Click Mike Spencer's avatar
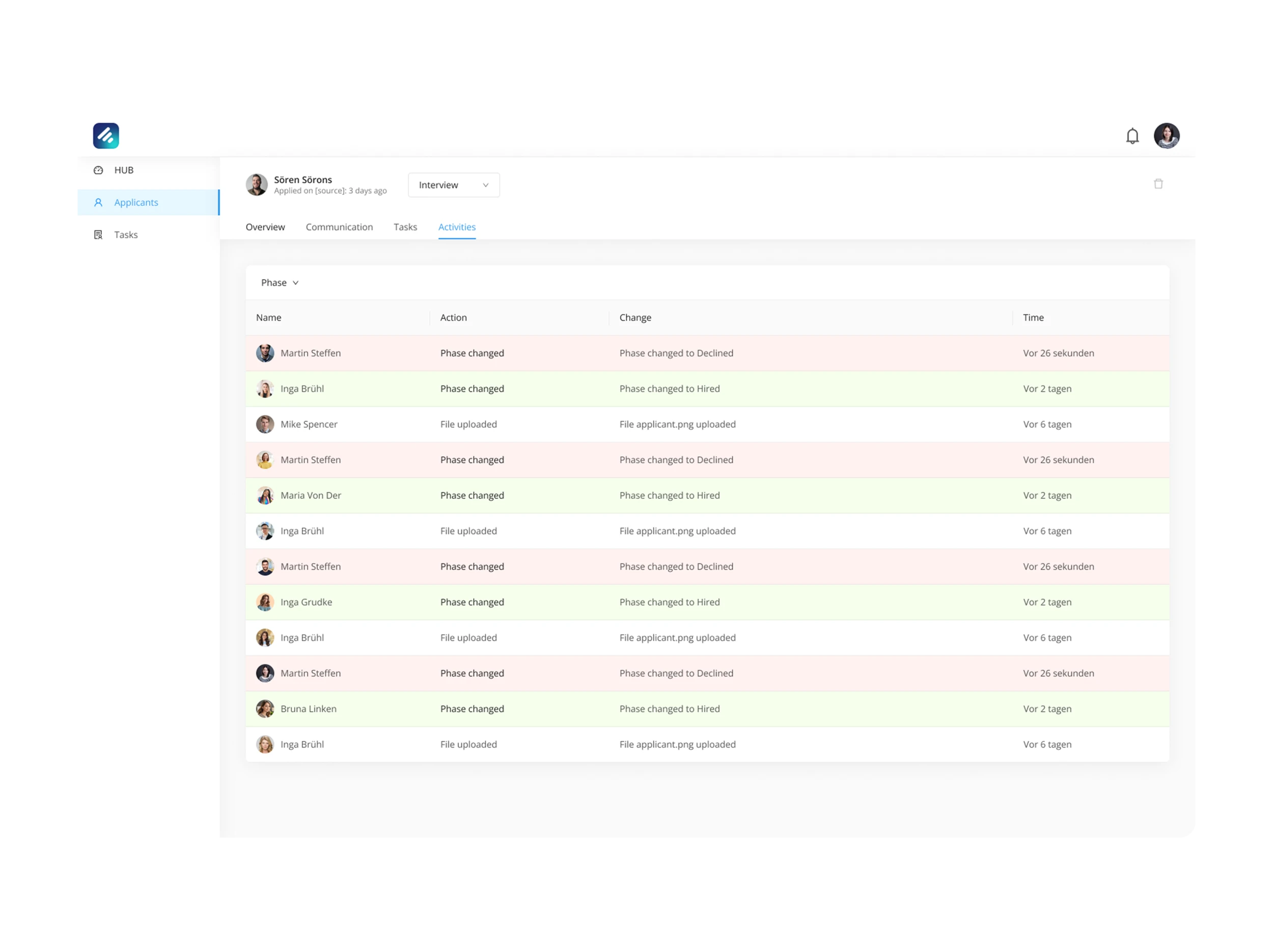Screen dimensions: 1273x952 [x=265, y=424]
